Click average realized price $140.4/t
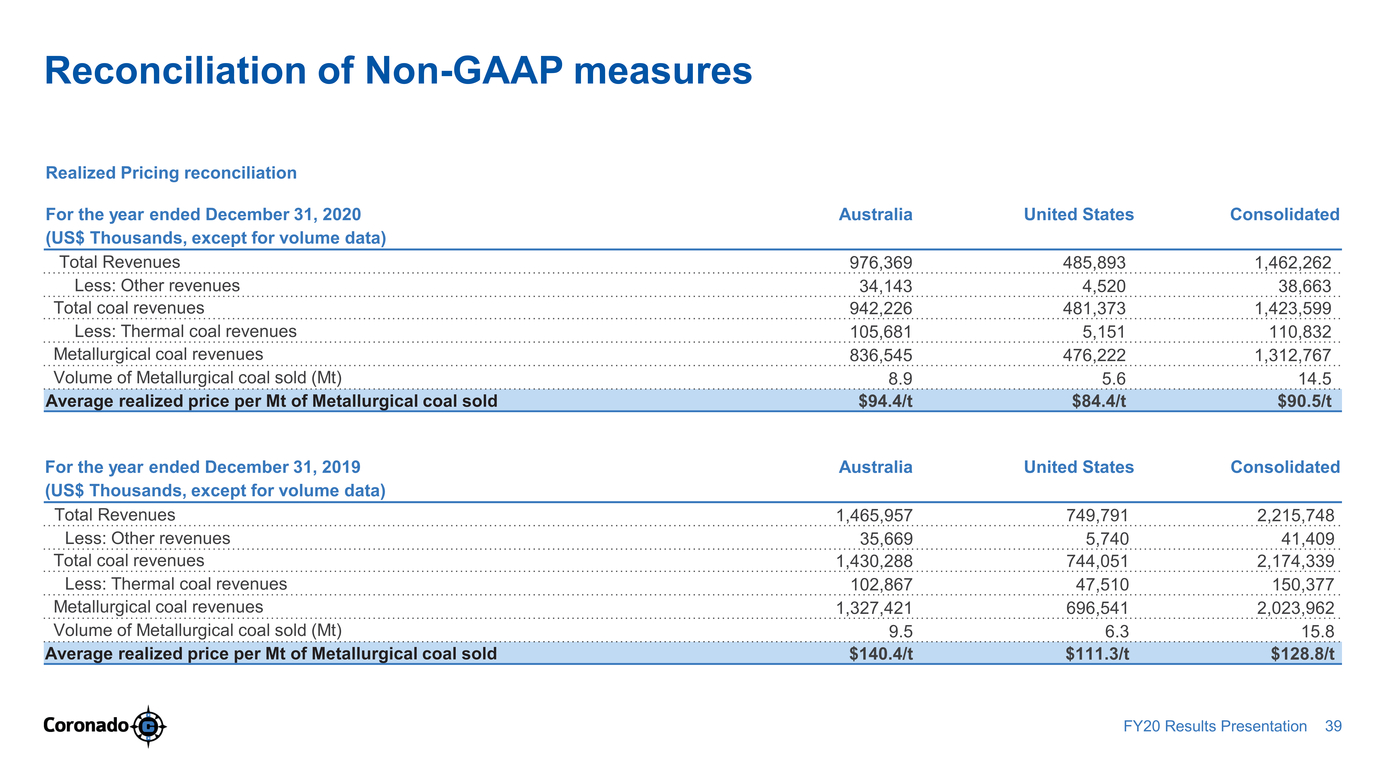The width and height of the screenshot is (1386, 780). pos(881,655)
